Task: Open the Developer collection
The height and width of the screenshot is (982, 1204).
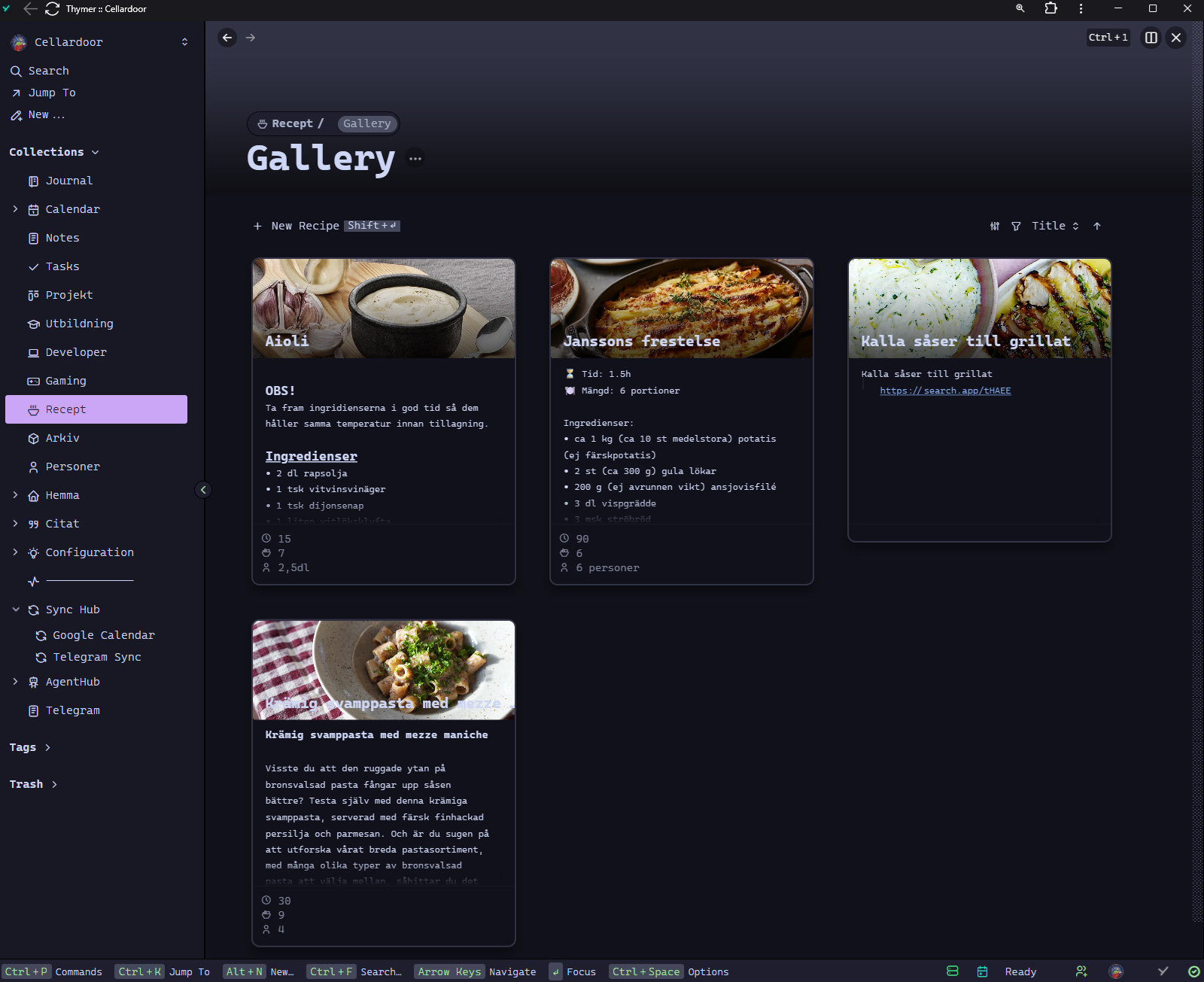Action: pyautogui.click(x=96, y=352)
